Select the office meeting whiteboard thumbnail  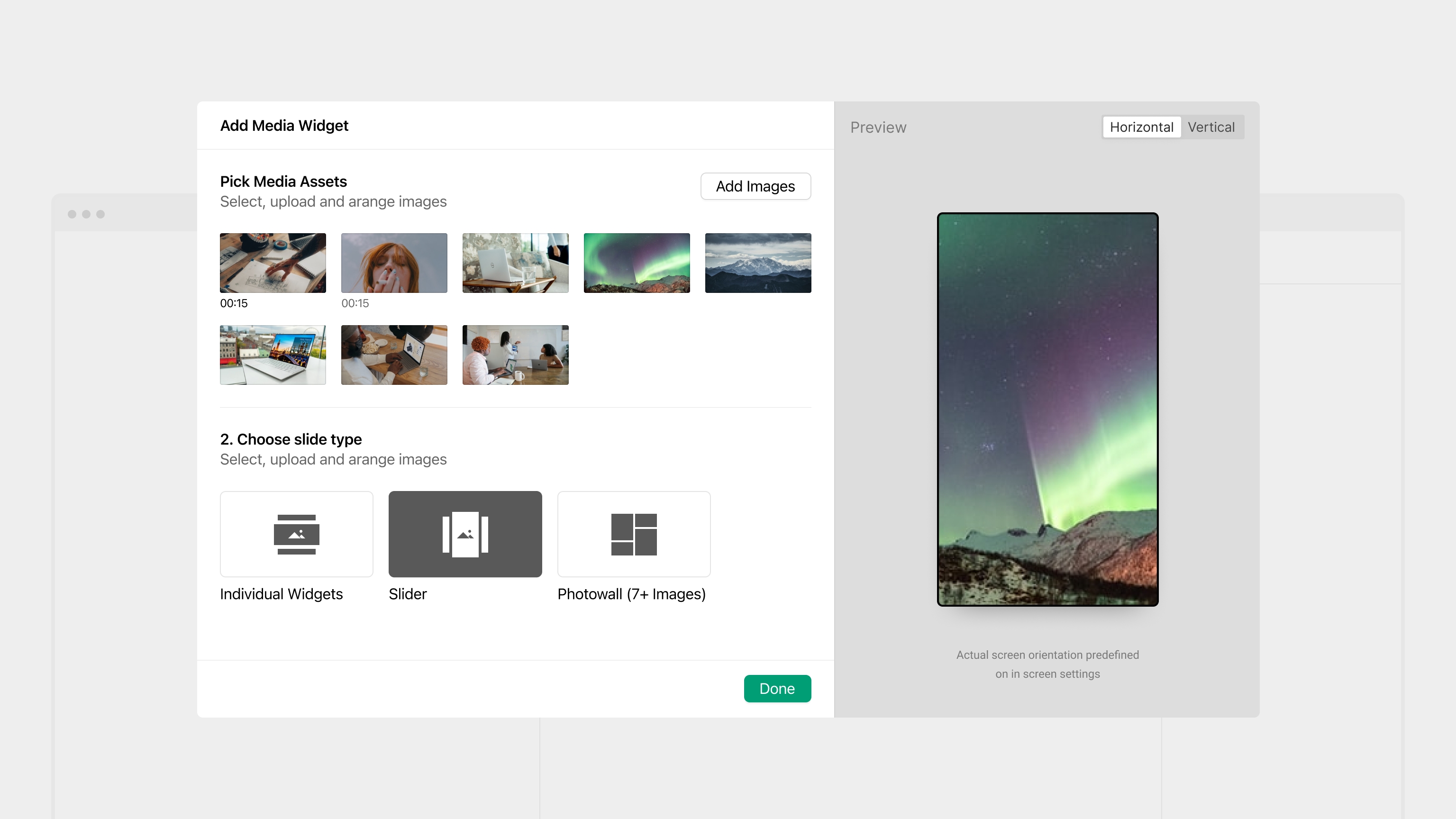point(515,355)
